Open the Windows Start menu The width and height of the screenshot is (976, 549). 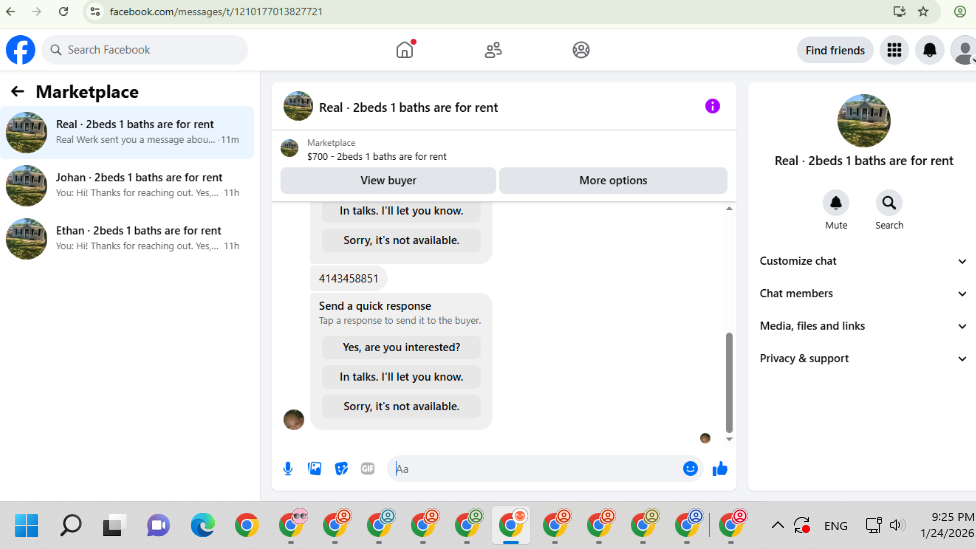pos(26,525)
